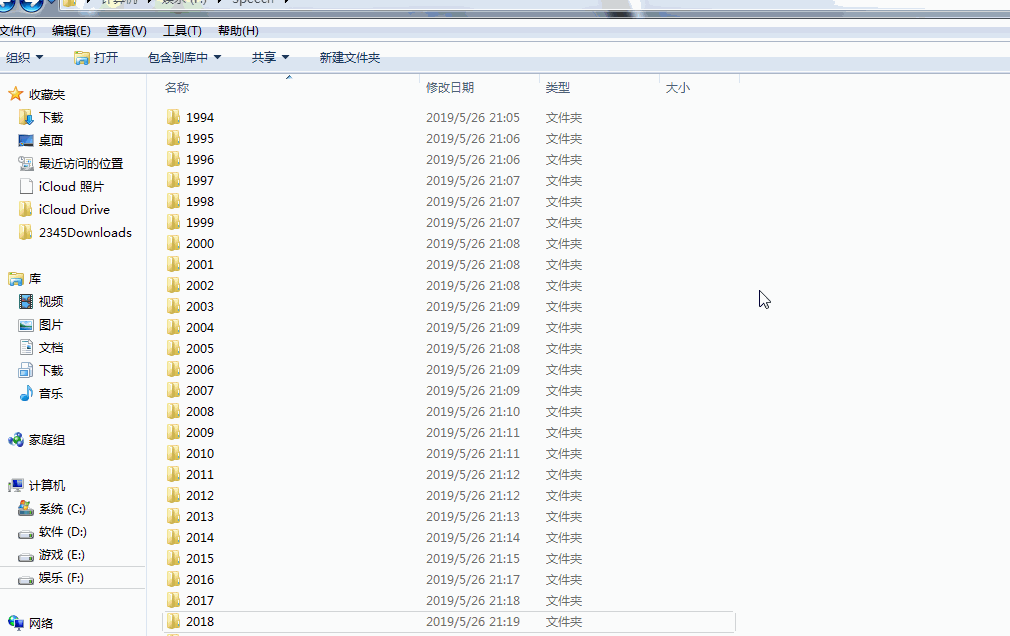Select the 2006 folder
Viewport: 1010px width, 636px height.
[200, 369]
